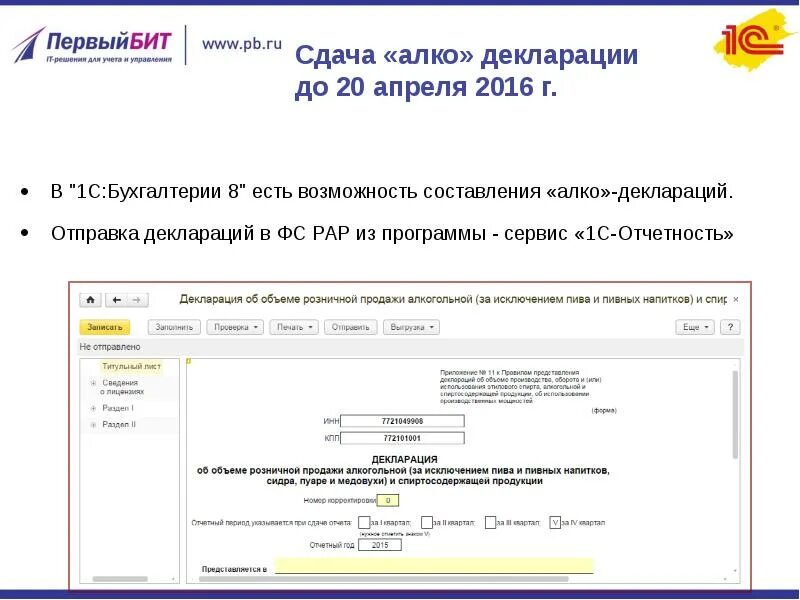Click the 1C logo
The height and width of the screenshot is (600, 800).
754,41
